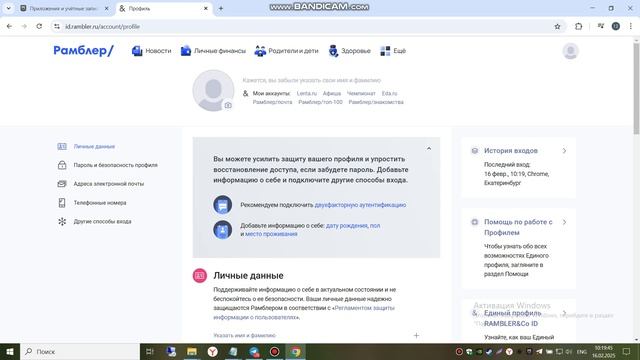Click Указать имя и фамилию
The image size is (640, 360).
(244, 336)
